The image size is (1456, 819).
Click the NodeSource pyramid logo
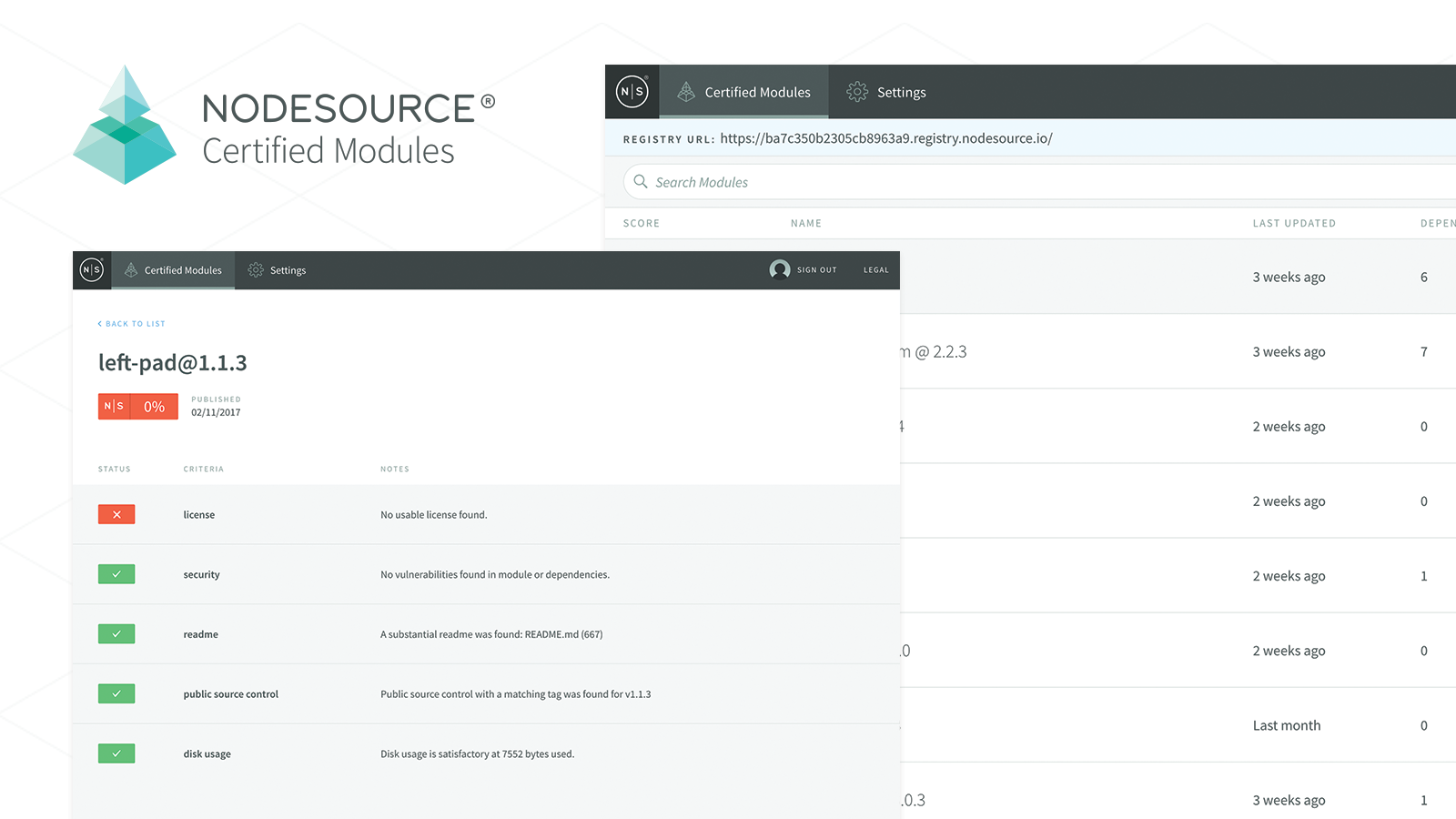pyautogui.click(x=125, y=125)
